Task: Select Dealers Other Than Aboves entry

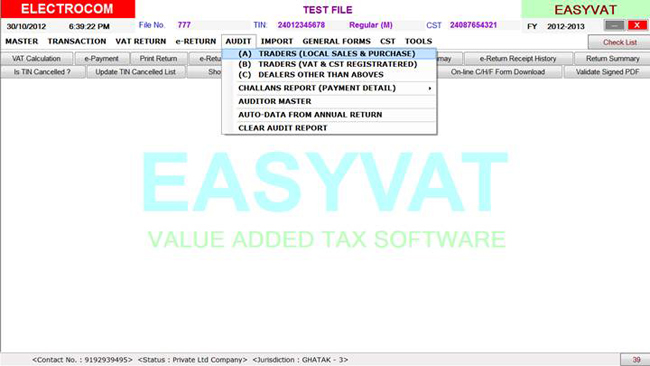Action: [x=329, y=75]
